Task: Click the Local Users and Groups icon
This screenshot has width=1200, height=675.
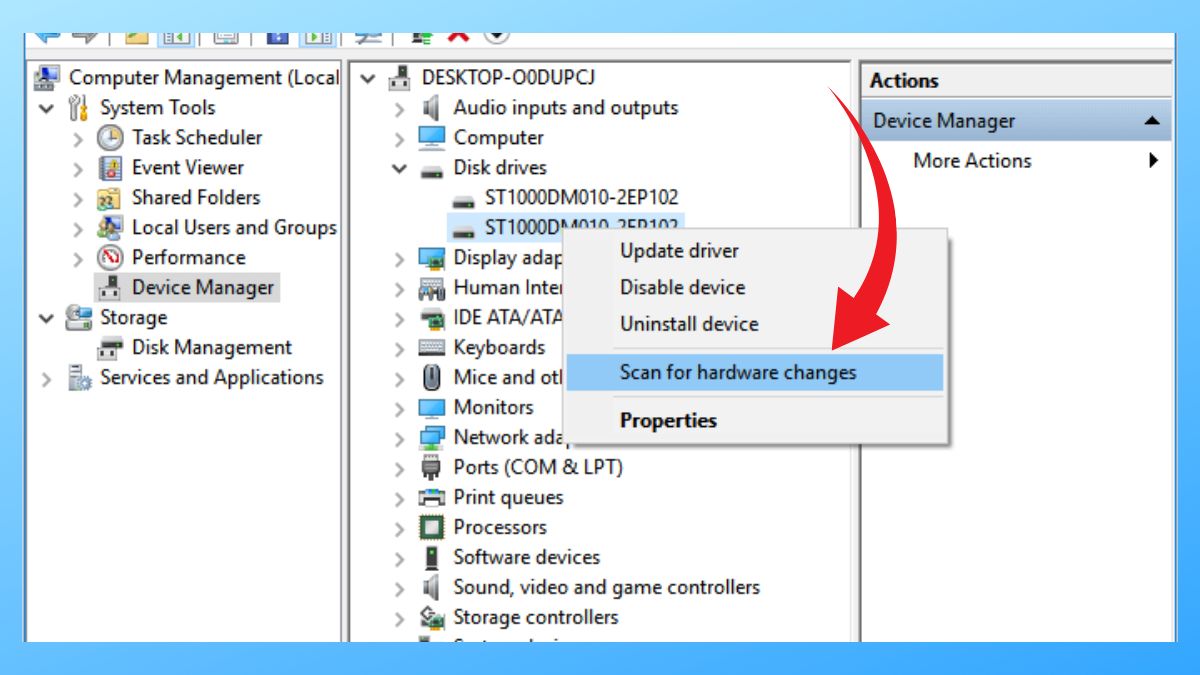Action: [x=110, y=228]
